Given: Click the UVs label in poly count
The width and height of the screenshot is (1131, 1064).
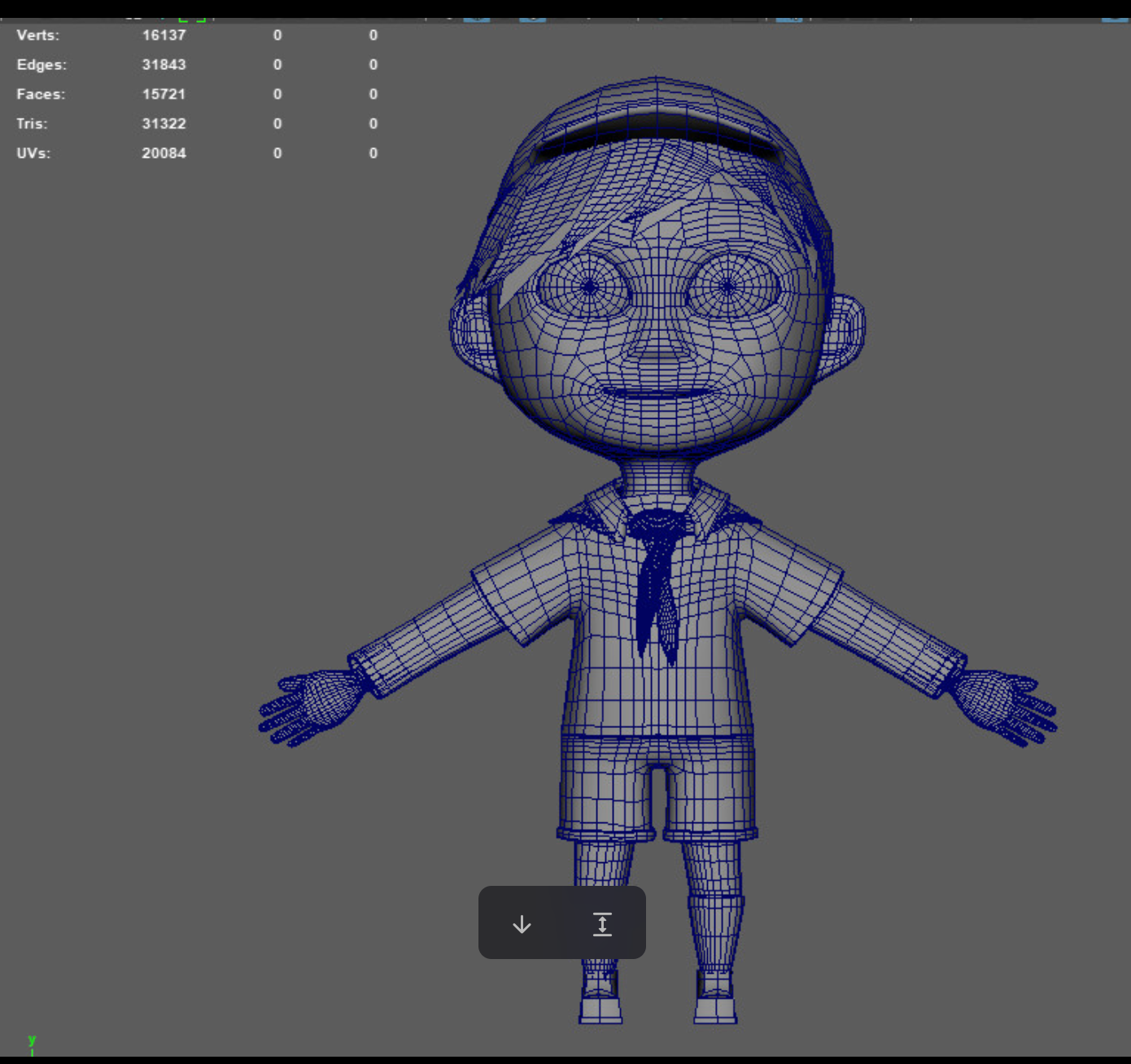Looking at the screenshot, I should coord(33,153).
